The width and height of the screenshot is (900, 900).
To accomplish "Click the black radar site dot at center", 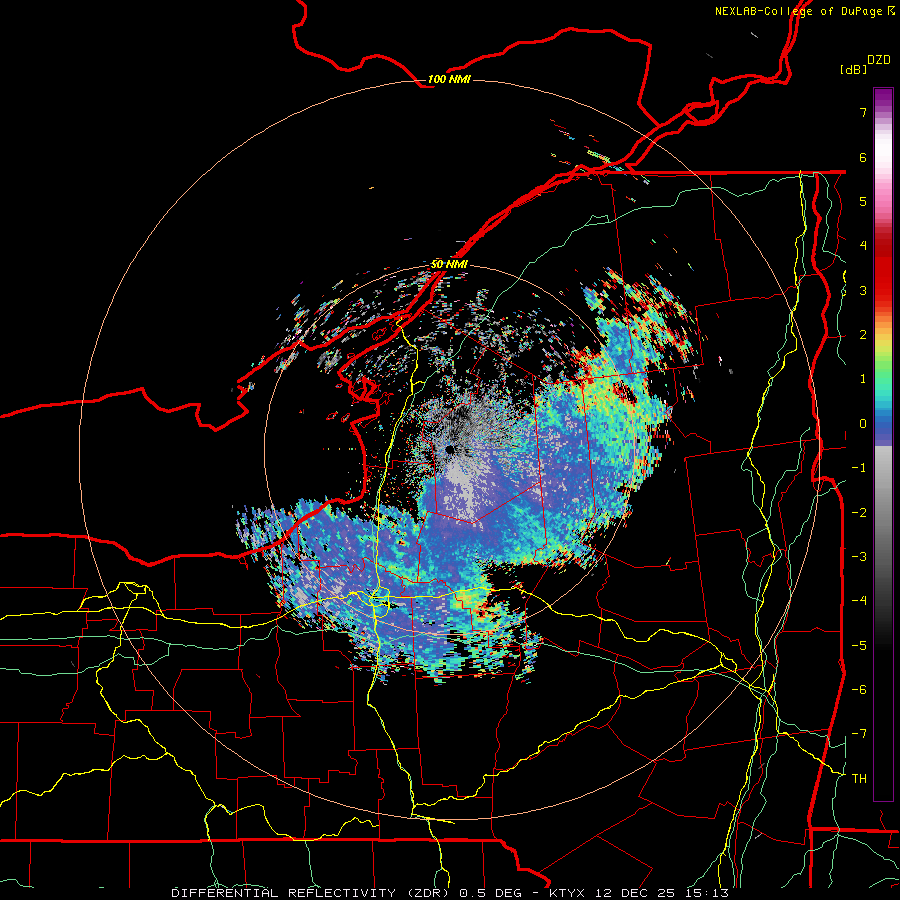I will click(x=450, y=449).
